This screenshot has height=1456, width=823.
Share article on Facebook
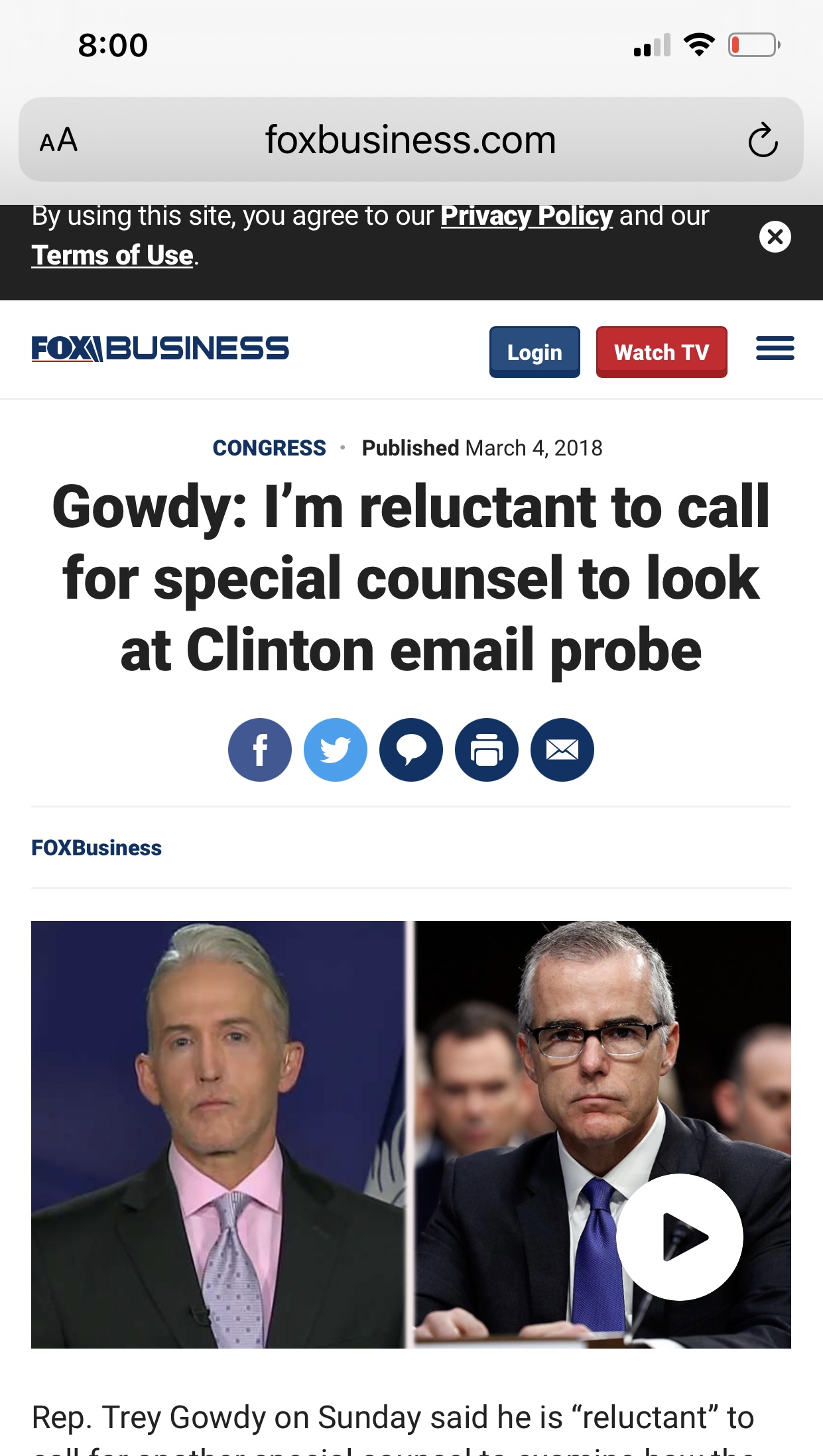(x=260, y=750)
